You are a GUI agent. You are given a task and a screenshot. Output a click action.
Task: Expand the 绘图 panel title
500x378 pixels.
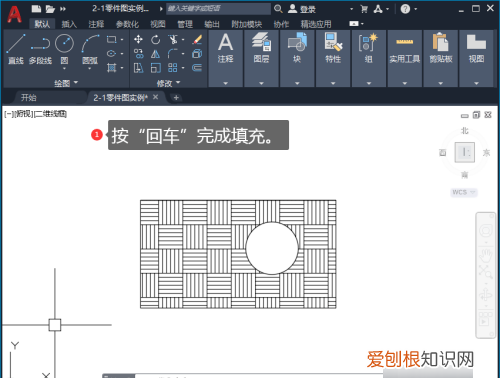pos(66,83)
